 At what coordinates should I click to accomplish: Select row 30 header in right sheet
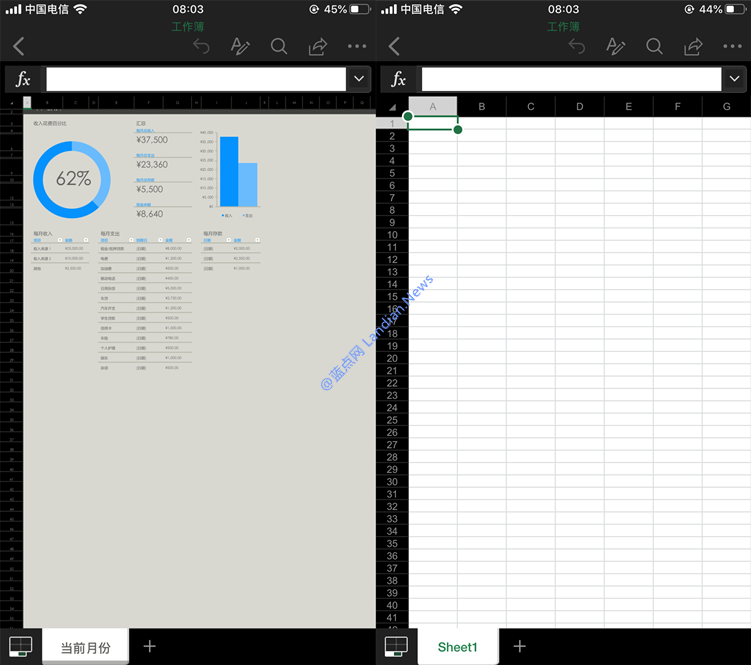(392, 482)
